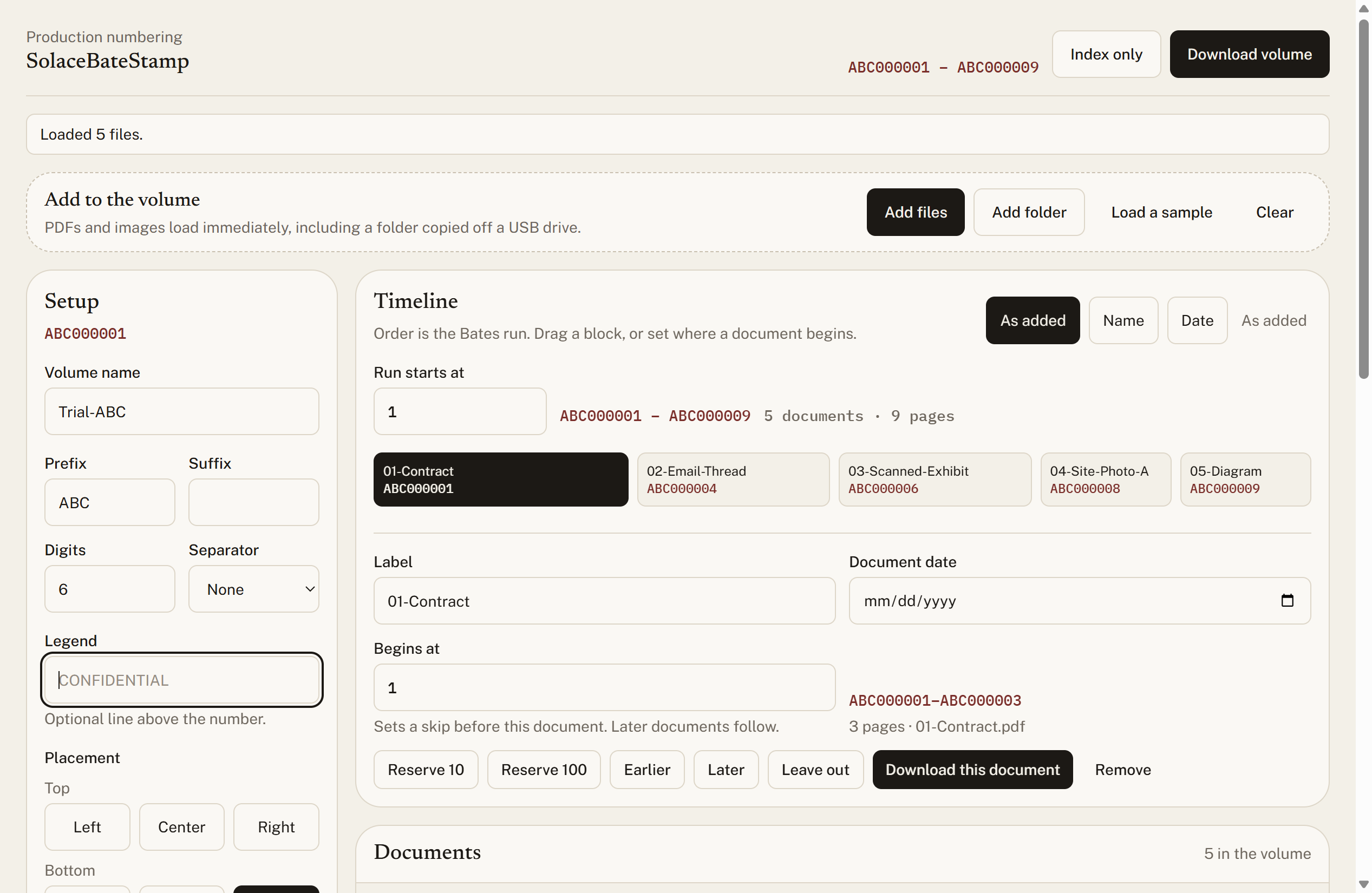
Task: Click the empty Suffix field
Action: [253, 502]
